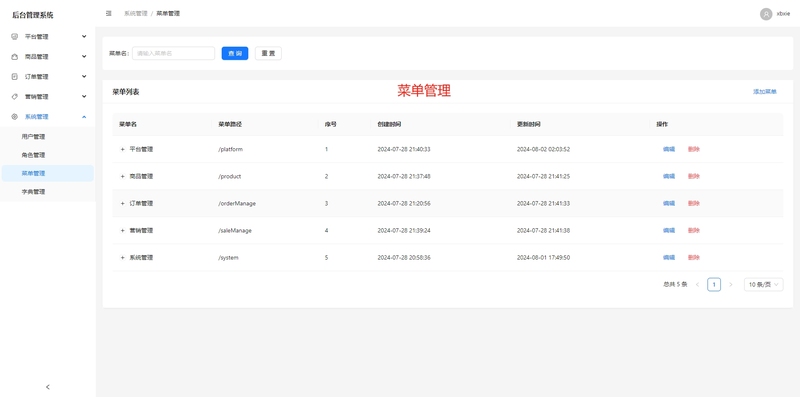
Task: Click the 后台管理系统 title
Action: pyautogui.click(x=33, y=15)
